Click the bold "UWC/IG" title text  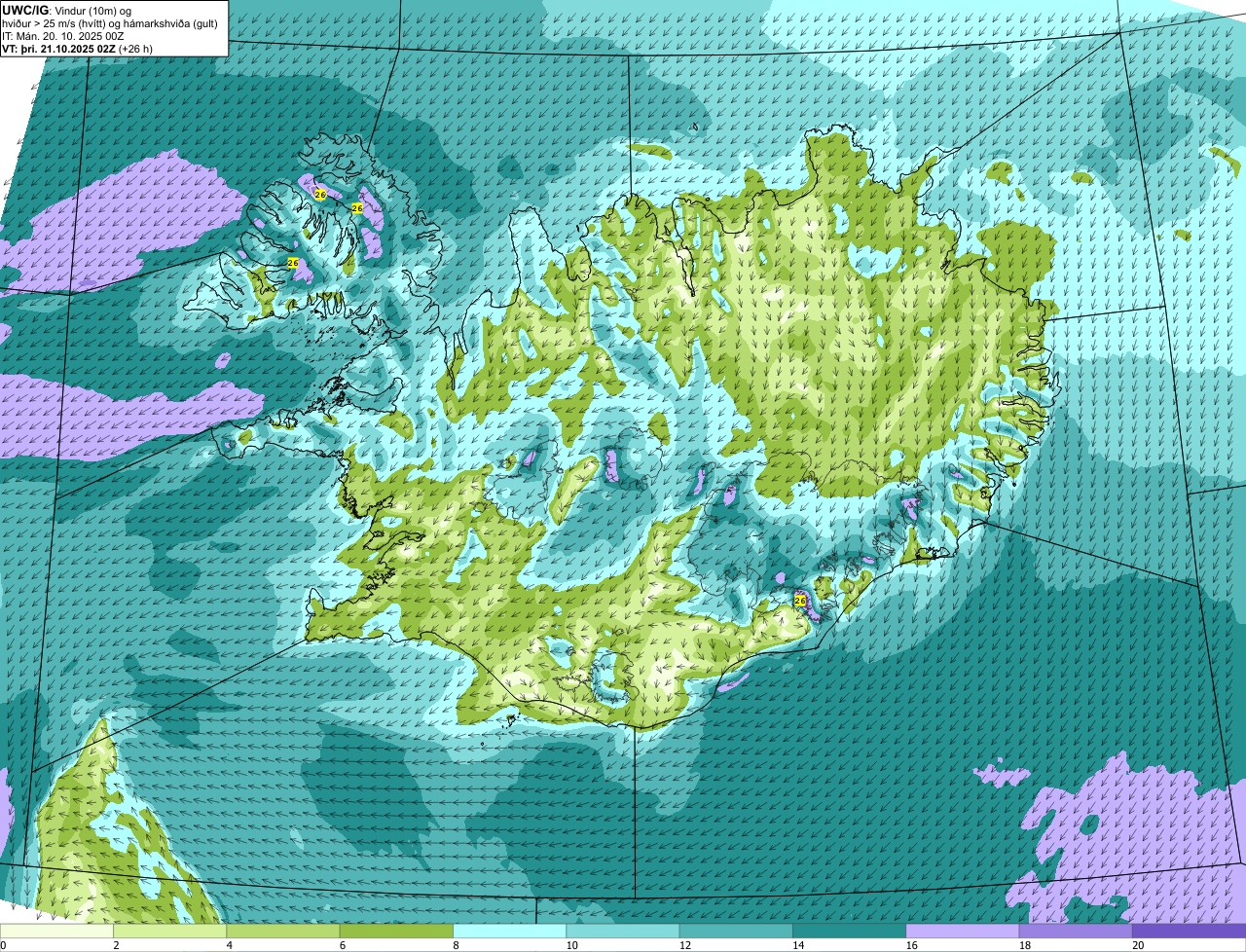23,10
